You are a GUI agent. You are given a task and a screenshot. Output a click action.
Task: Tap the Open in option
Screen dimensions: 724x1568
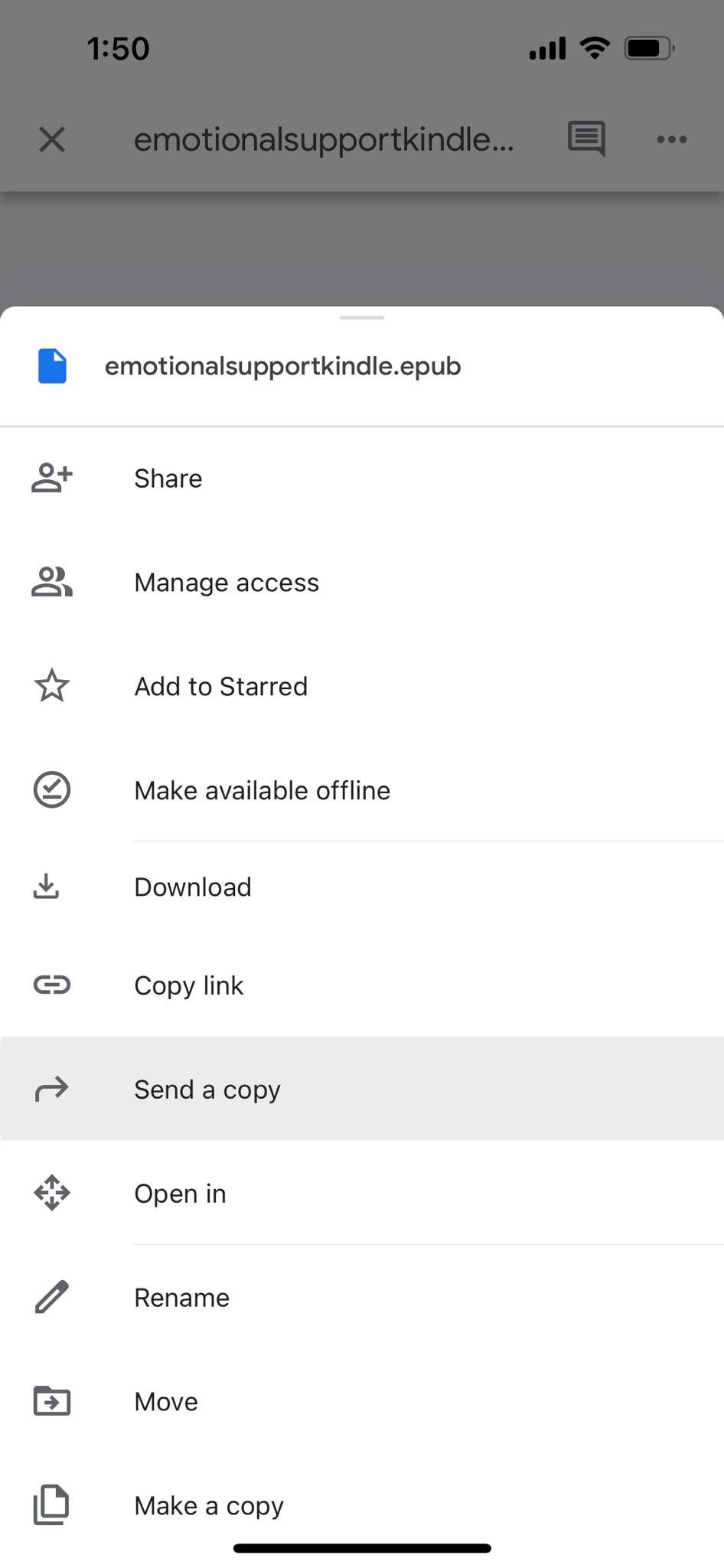[x=362, y=1193]
